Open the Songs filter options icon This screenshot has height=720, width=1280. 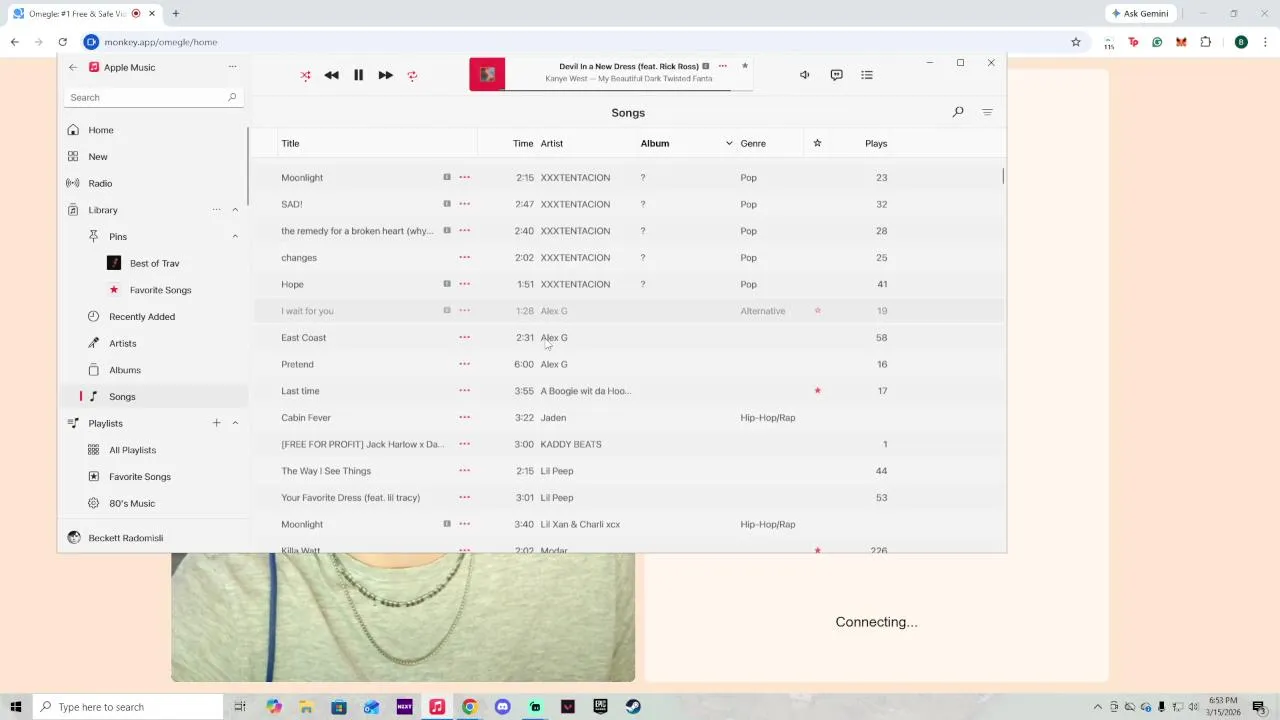point(987,112)
